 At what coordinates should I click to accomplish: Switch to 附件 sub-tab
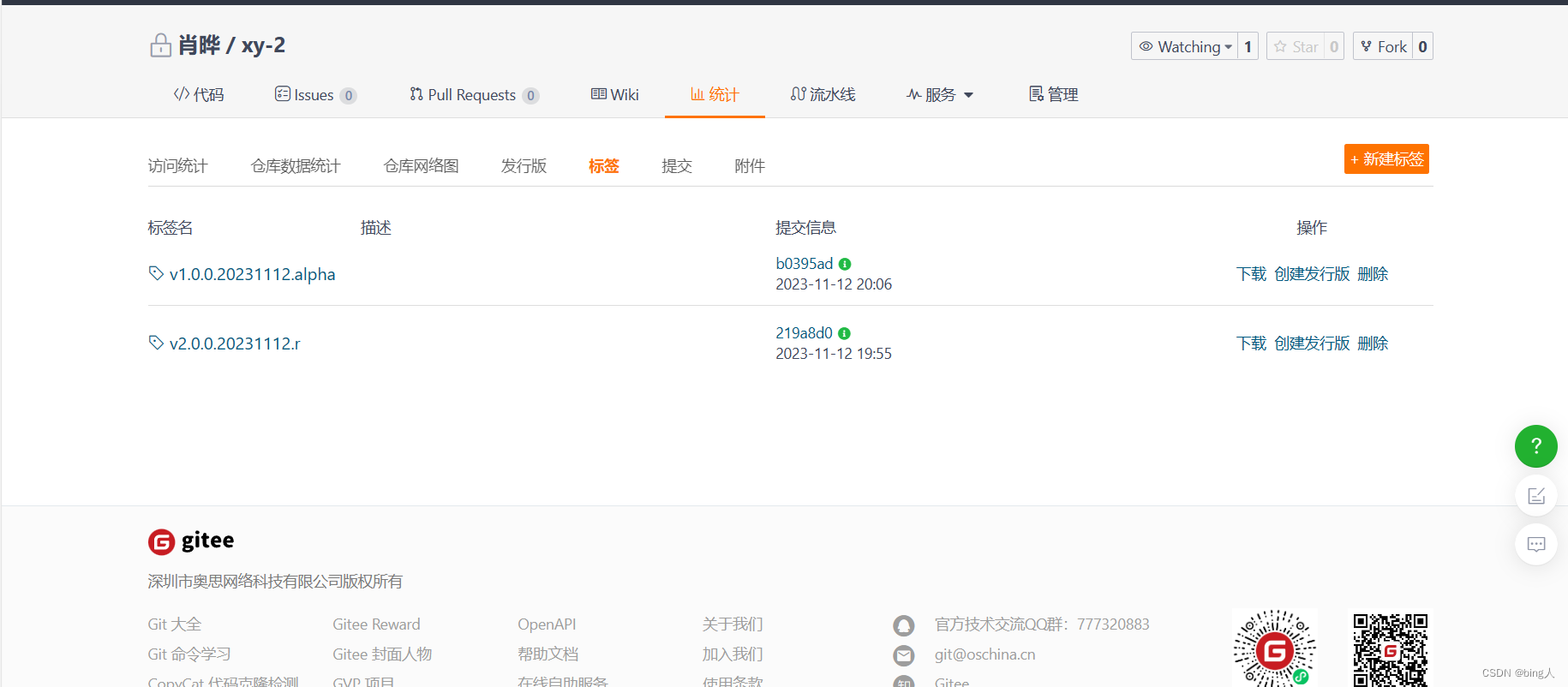[750, 165]
